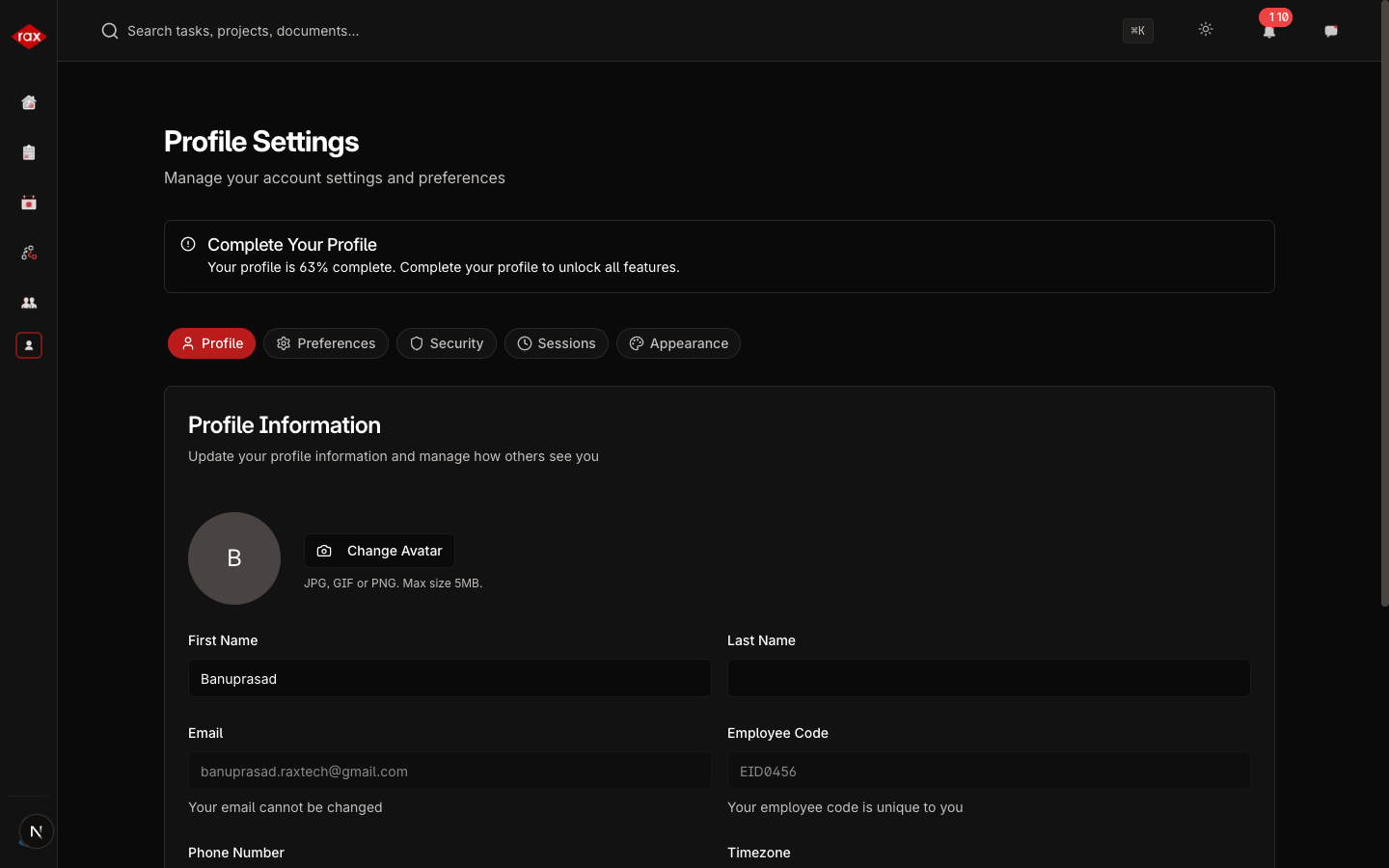1389x868 pixels.
Task: Open the Home dashboard icon
Action: click(29, 102)
